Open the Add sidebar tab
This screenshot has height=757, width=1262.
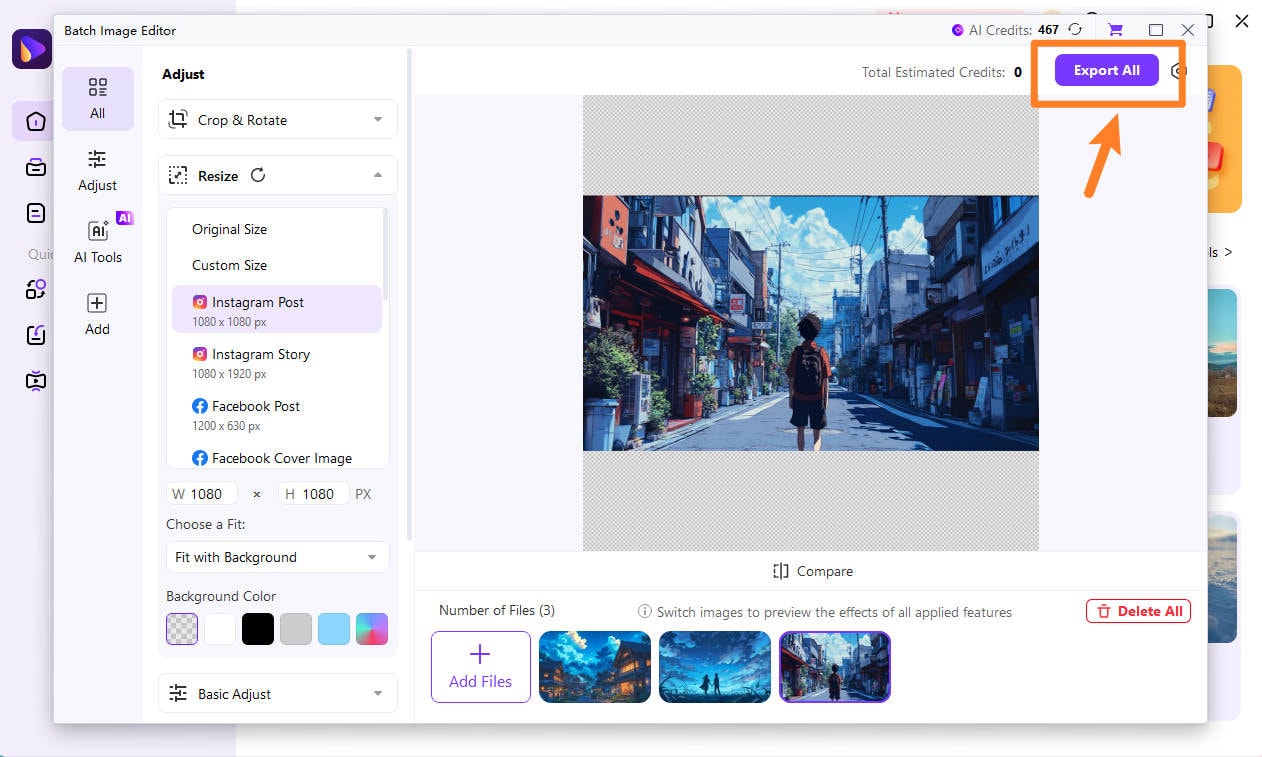pos(97,315)
